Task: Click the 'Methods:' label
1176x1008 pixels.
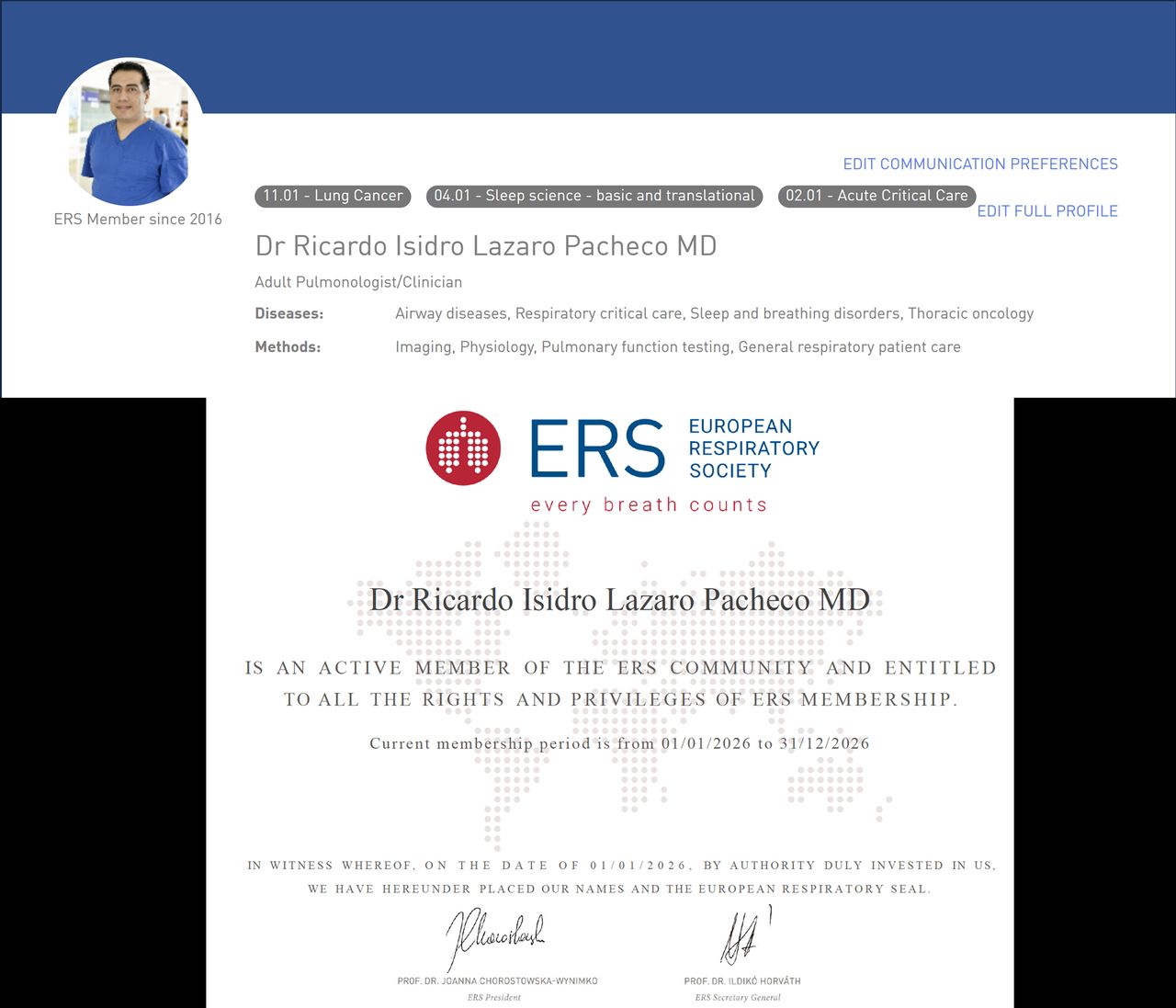Action: tap(288, 347)
